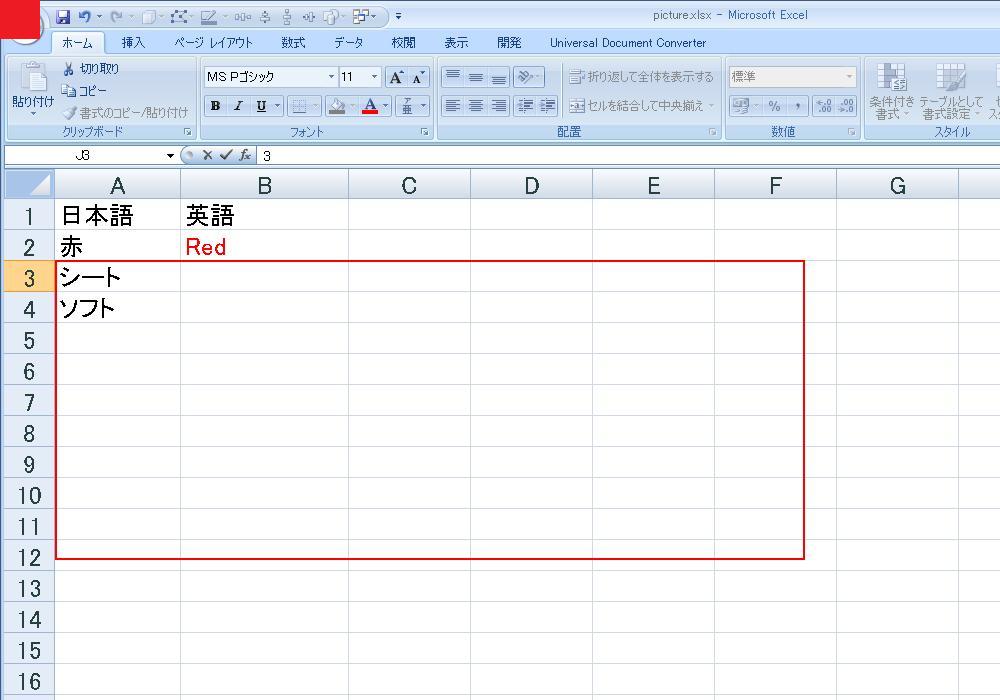Open the Universal Document Converter tab
The image size is (1000, 700).
628,43
